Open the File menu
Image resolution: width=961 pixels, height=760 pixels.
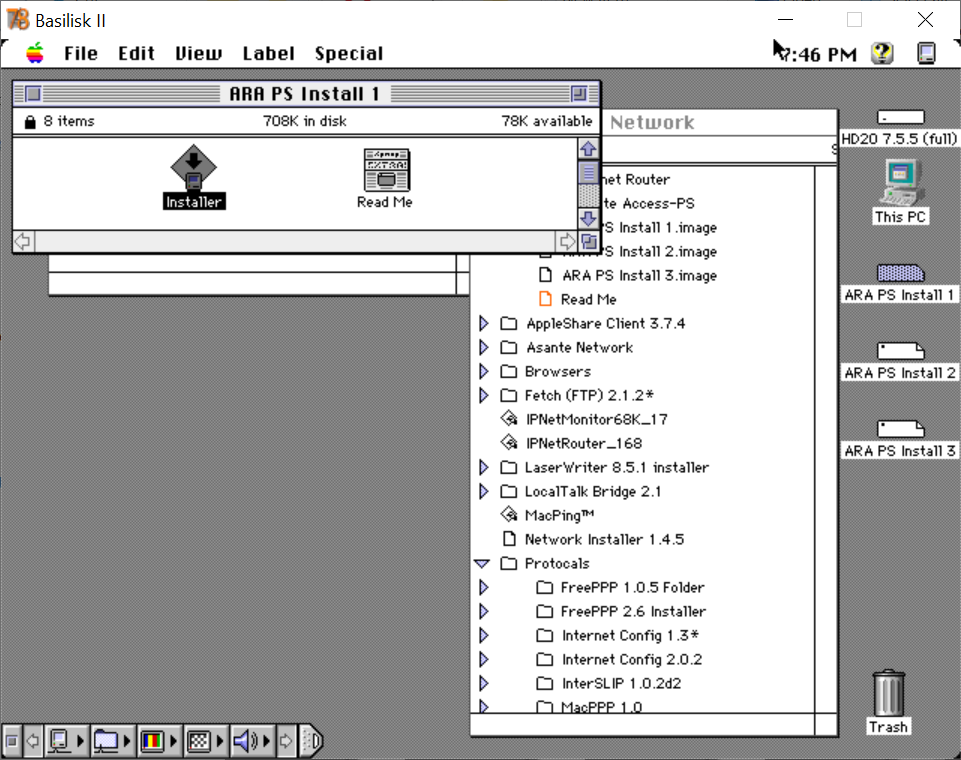coord(81,53)
